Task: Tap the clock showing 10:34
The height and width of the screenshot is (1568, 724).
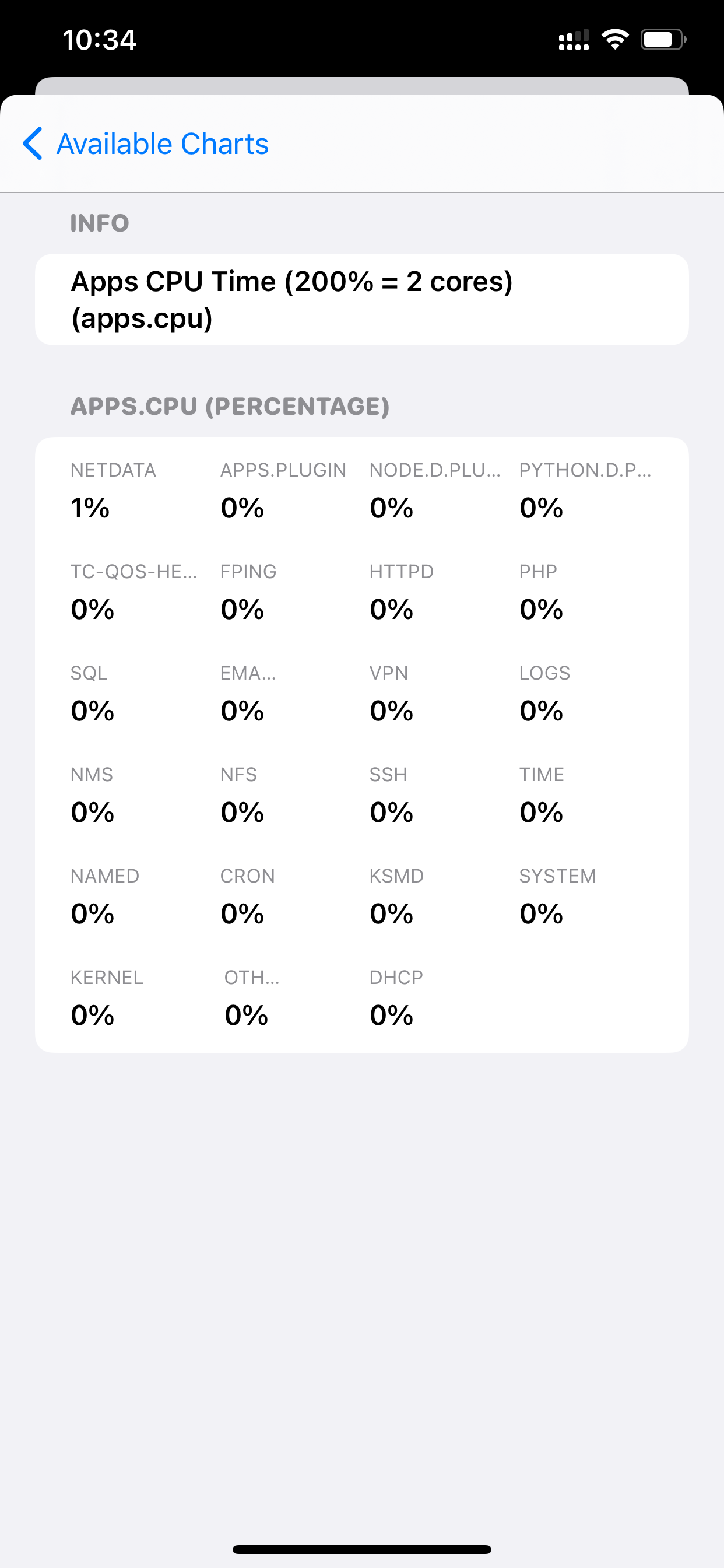Action: pyautogui.click(x=99, y=39)
